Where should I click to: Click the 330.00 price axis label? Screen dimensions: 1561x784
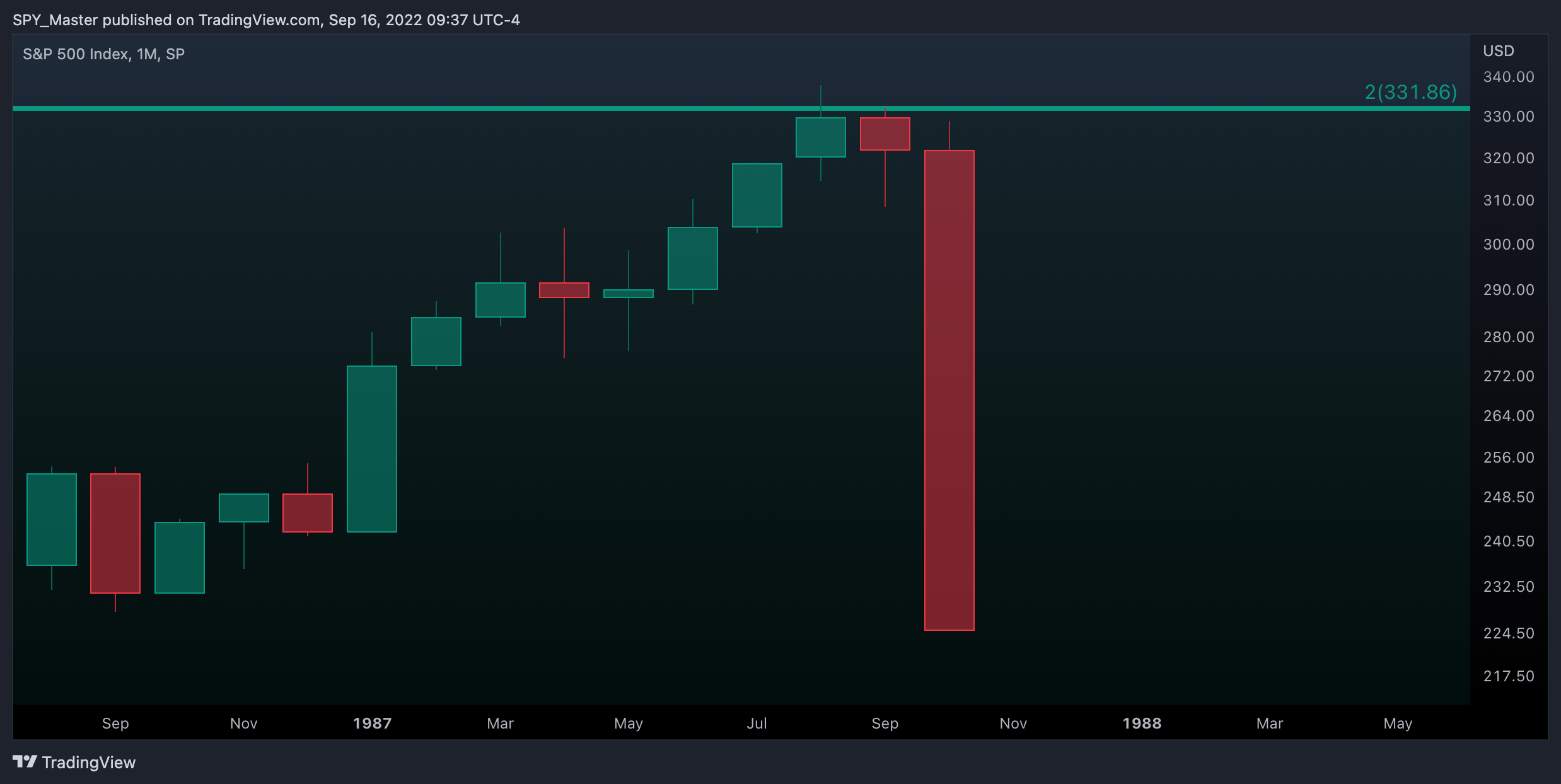[x=1509, y=117]
